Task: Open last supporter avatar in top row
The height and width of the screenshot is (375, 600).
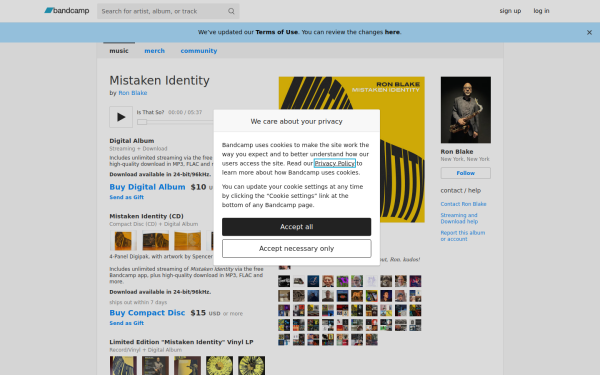Action: [415, 281]
